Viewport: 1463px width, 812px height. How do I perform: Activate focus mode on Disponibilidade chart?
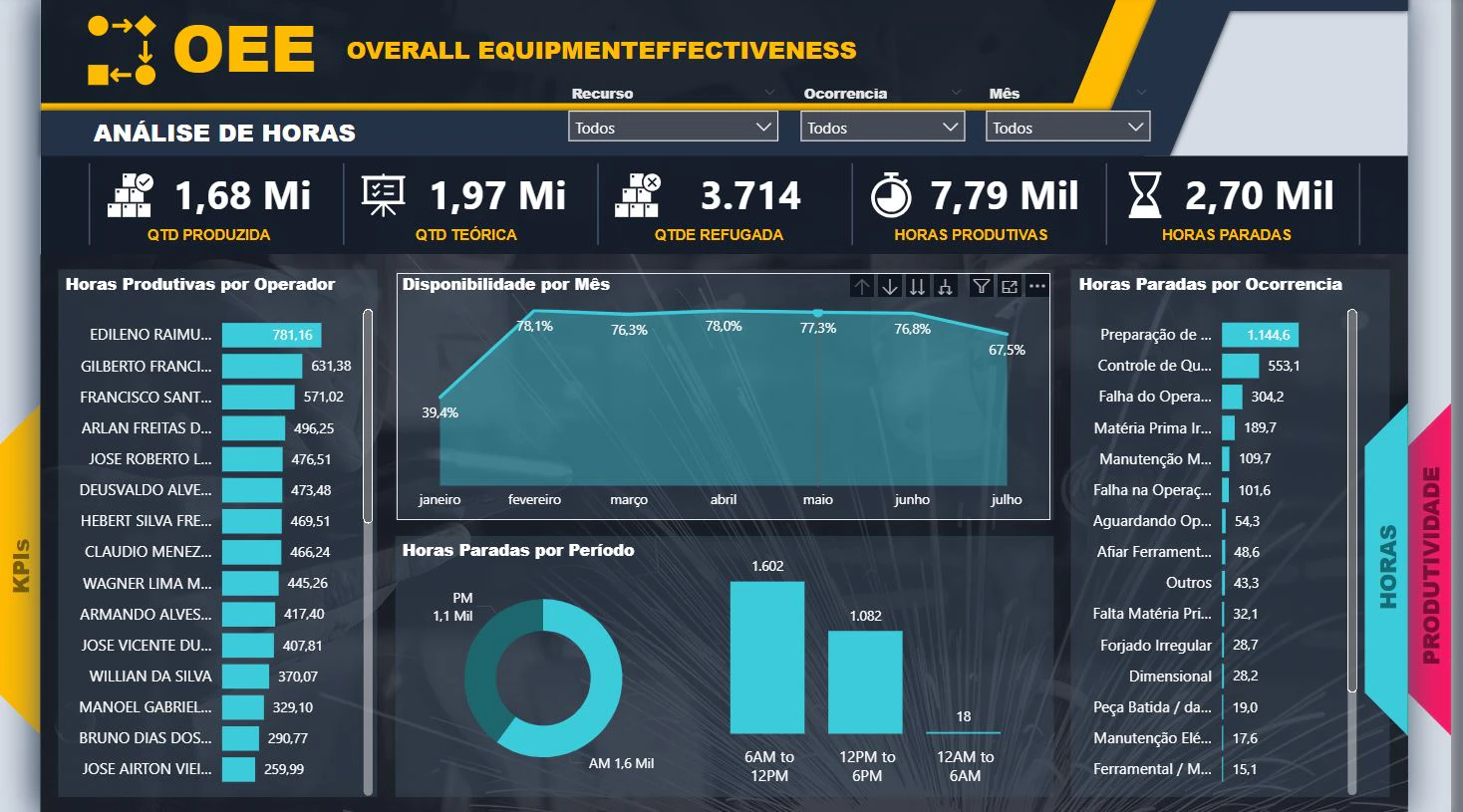pos(1010,287)
